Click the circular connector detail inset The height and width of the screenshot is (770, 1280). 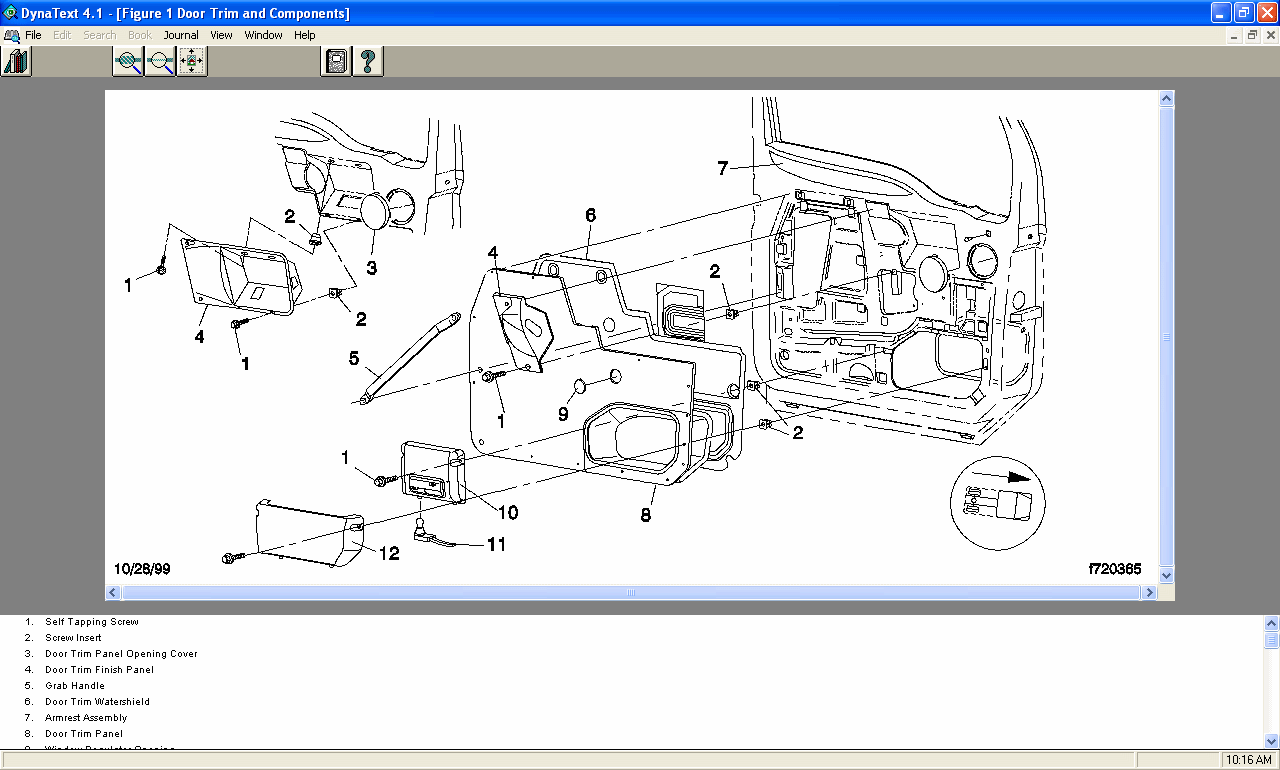point(997,503)
